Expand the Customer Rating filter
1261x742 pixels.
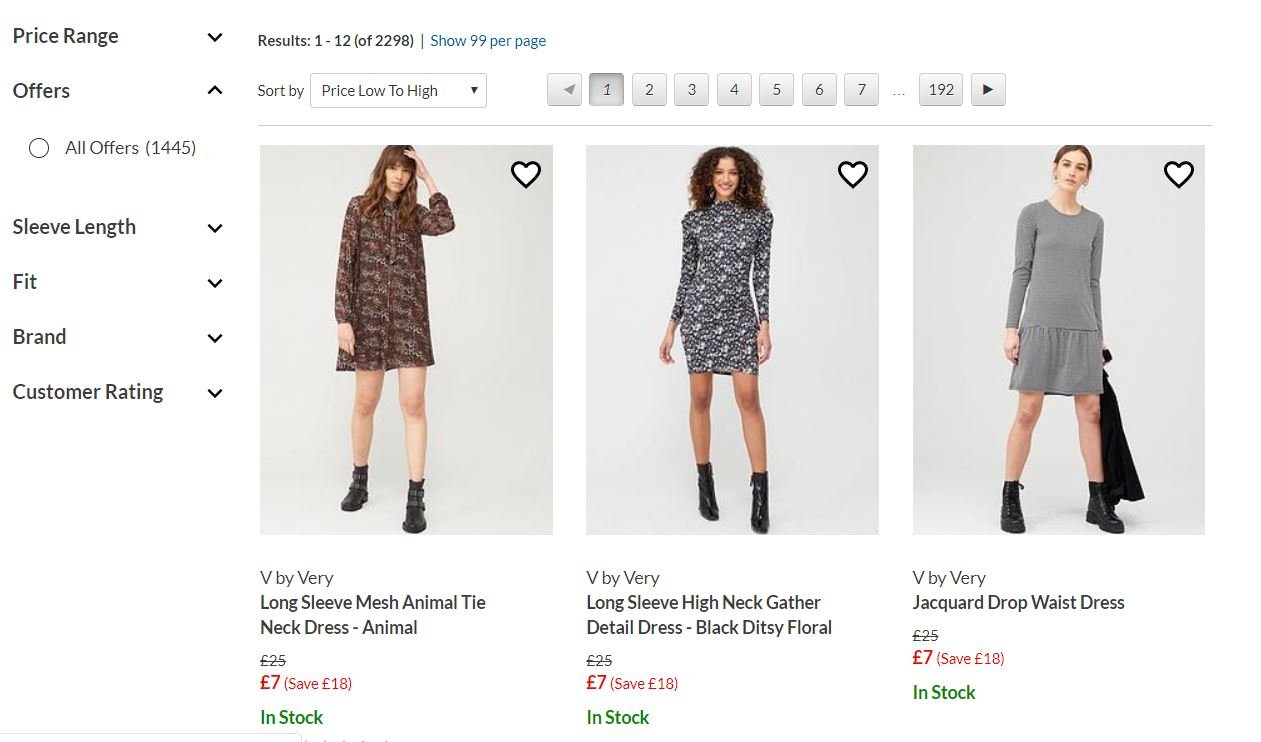214,393
